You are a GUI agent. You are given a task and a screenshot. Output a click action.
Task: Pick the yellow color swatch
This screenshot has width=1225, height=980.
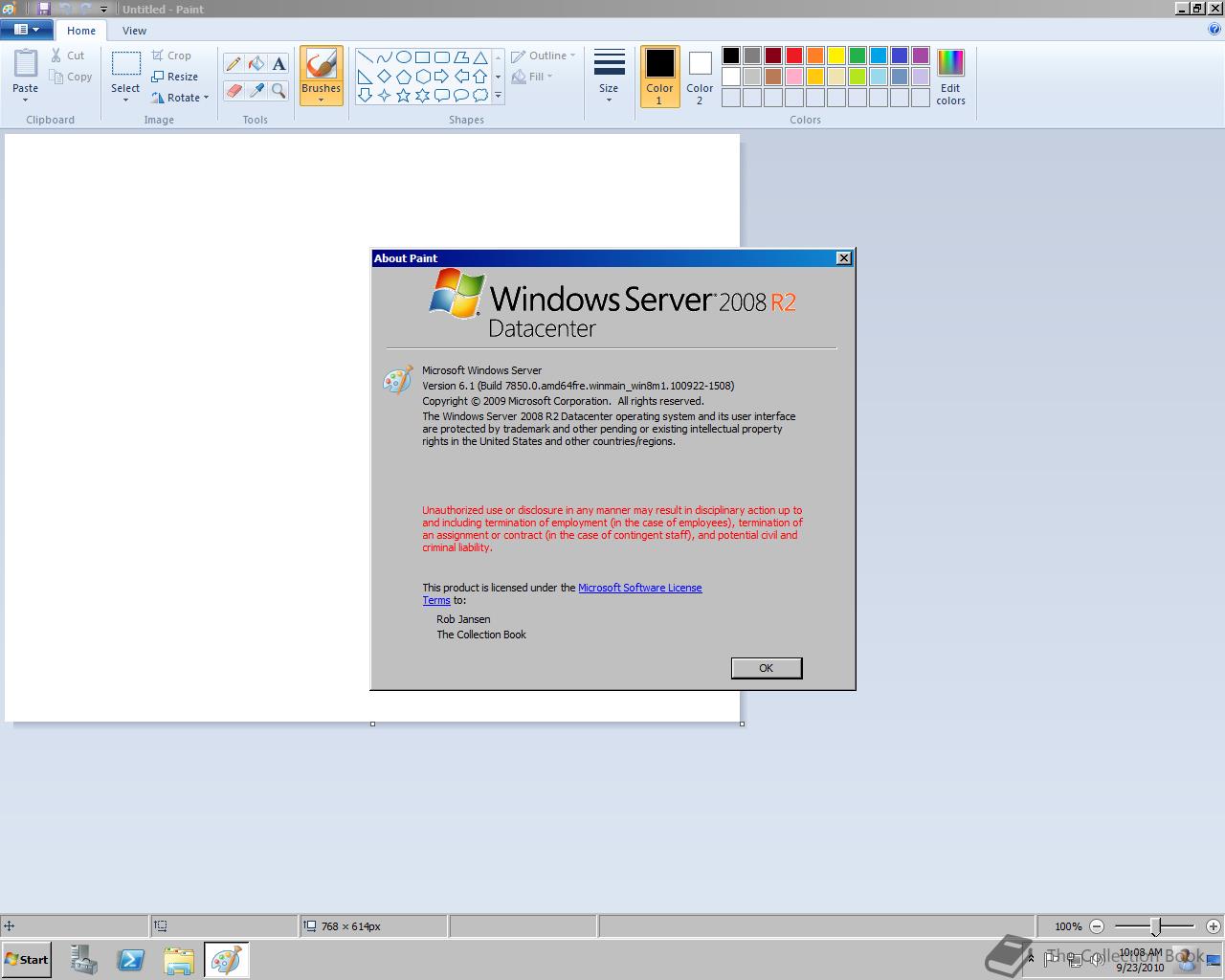[x=836, y=56]
